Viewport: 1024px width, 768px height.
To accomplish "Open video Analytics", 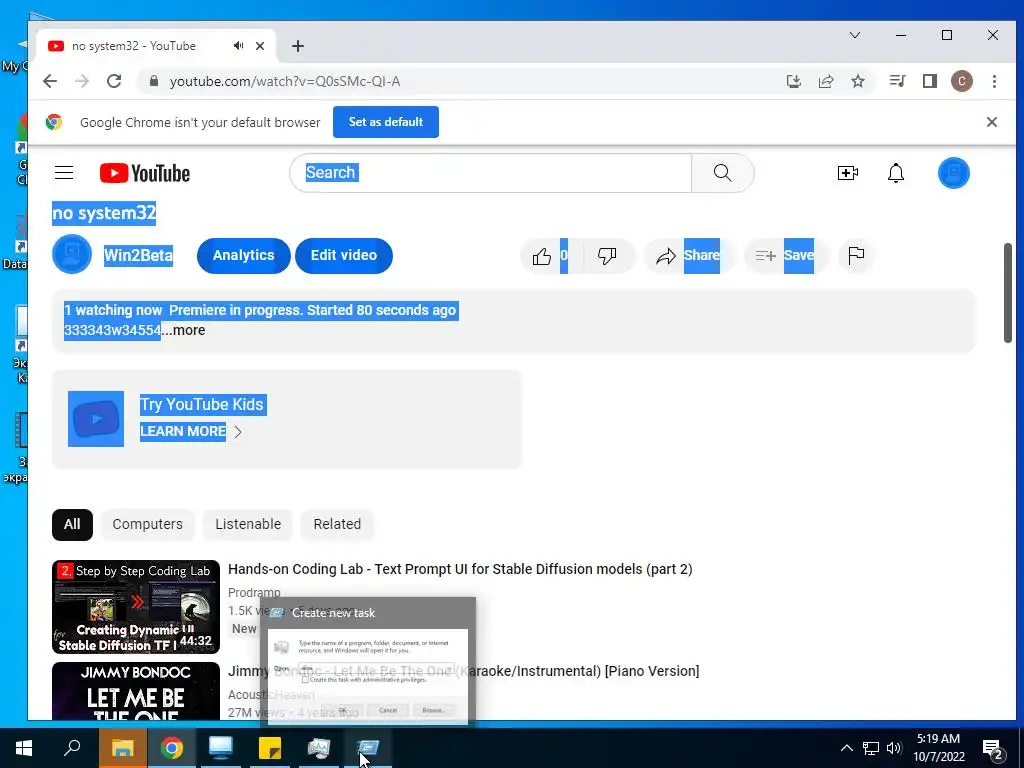I will (x=244, y=255).
